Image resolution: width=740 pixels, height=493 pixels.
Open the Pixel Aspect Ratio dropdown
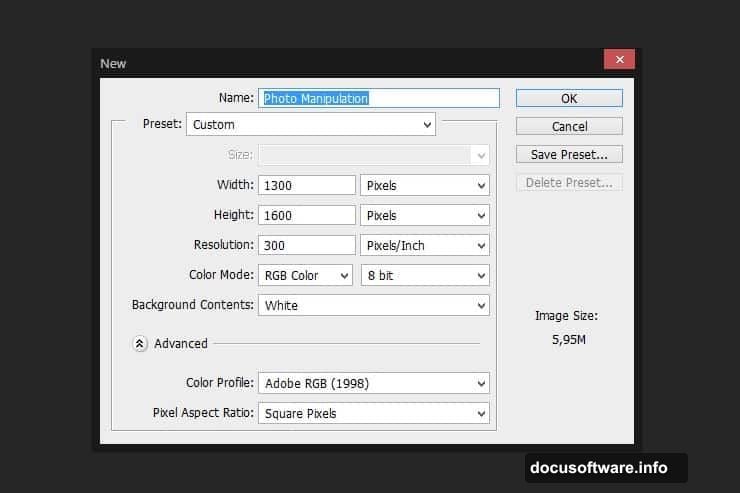(x=374, y=413)
